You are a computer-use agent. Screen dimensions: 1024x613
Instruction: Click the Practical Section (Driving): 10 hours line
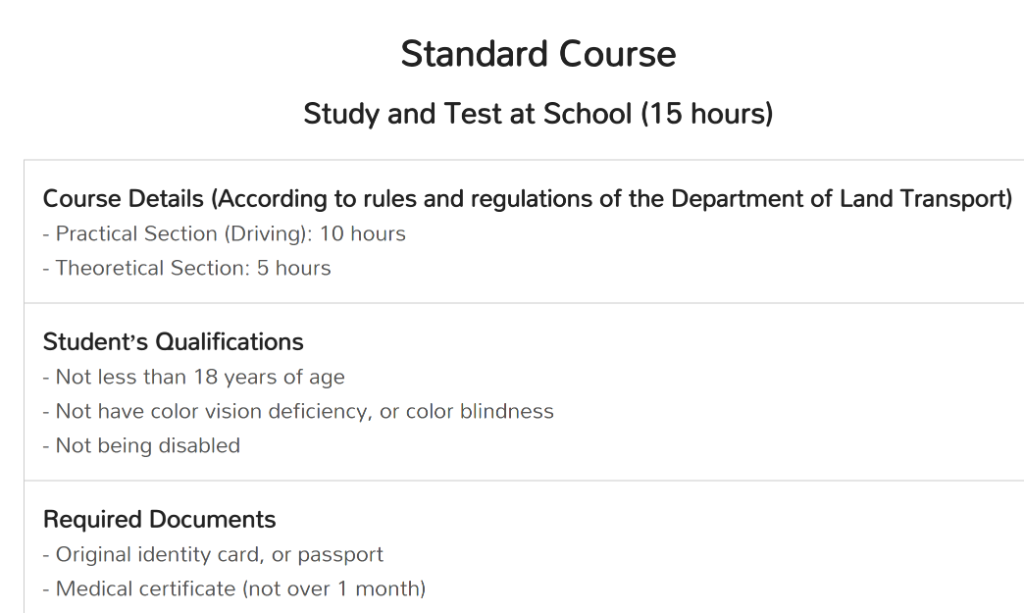pyautogui.click(x=224, y=234)
